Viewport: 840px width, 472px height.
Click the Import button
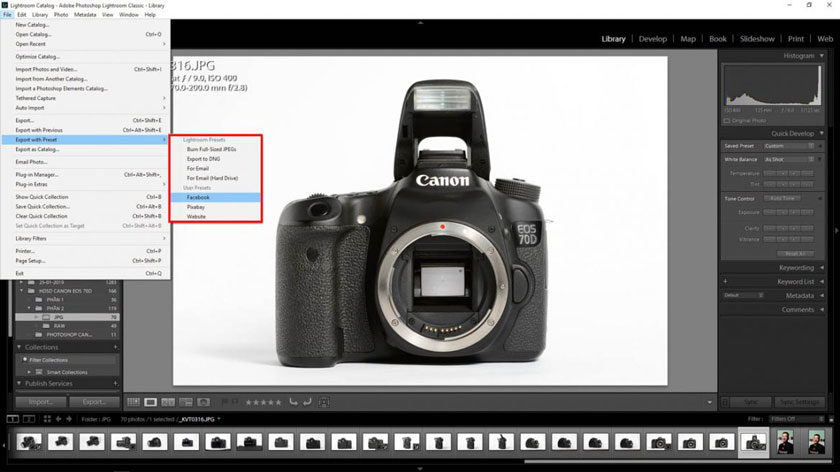(x=41, y=402)
